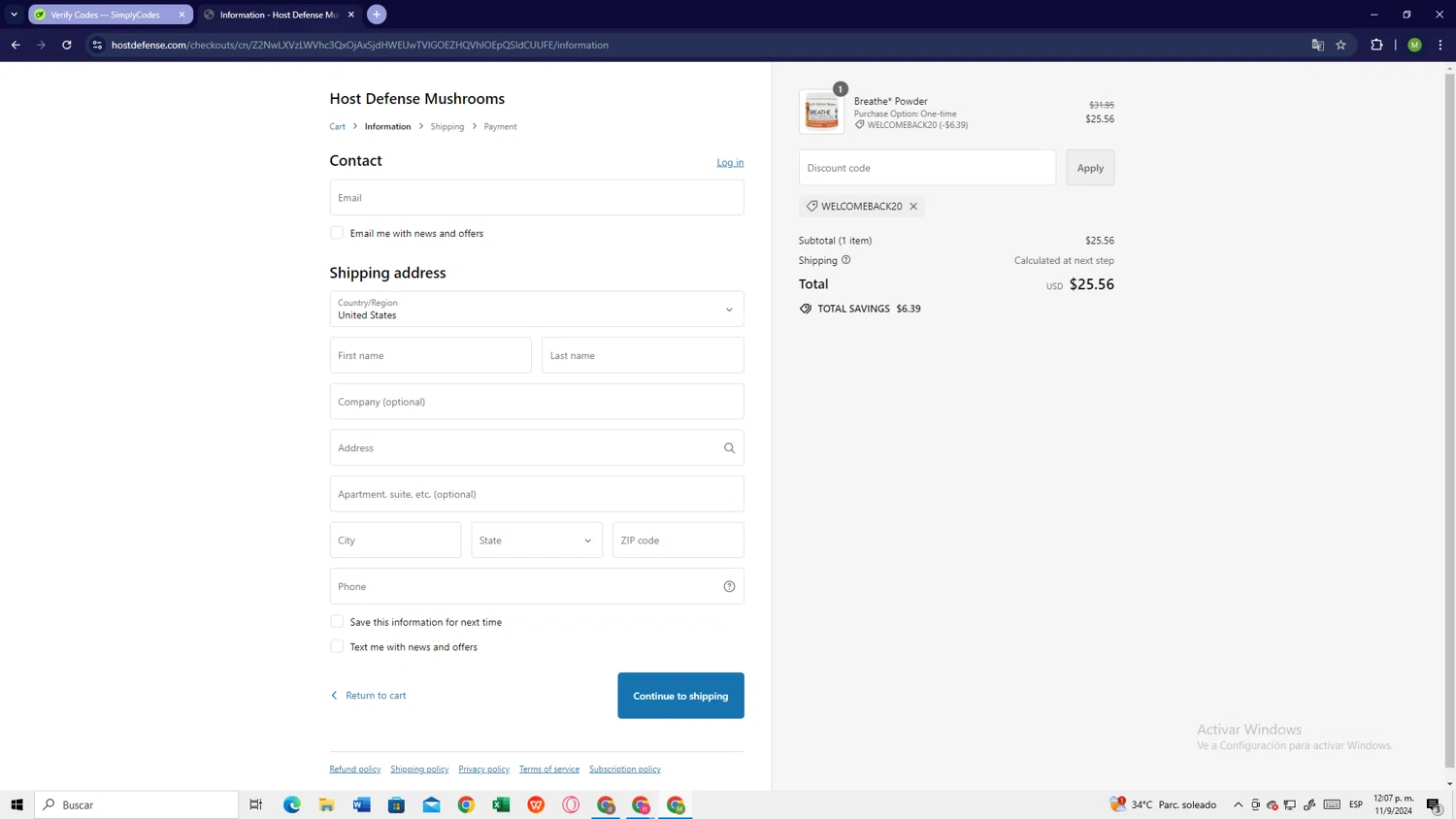Screen dimensions: 1456x819
Task: Check Text me with news and offers
Action: pos(337,646)
